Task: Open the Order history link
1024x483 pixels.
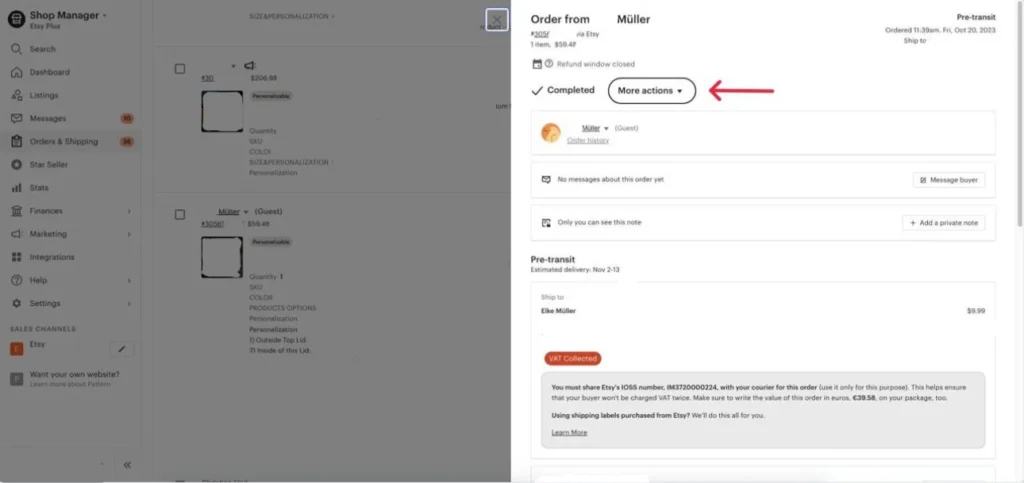Action: click(588, 140)
